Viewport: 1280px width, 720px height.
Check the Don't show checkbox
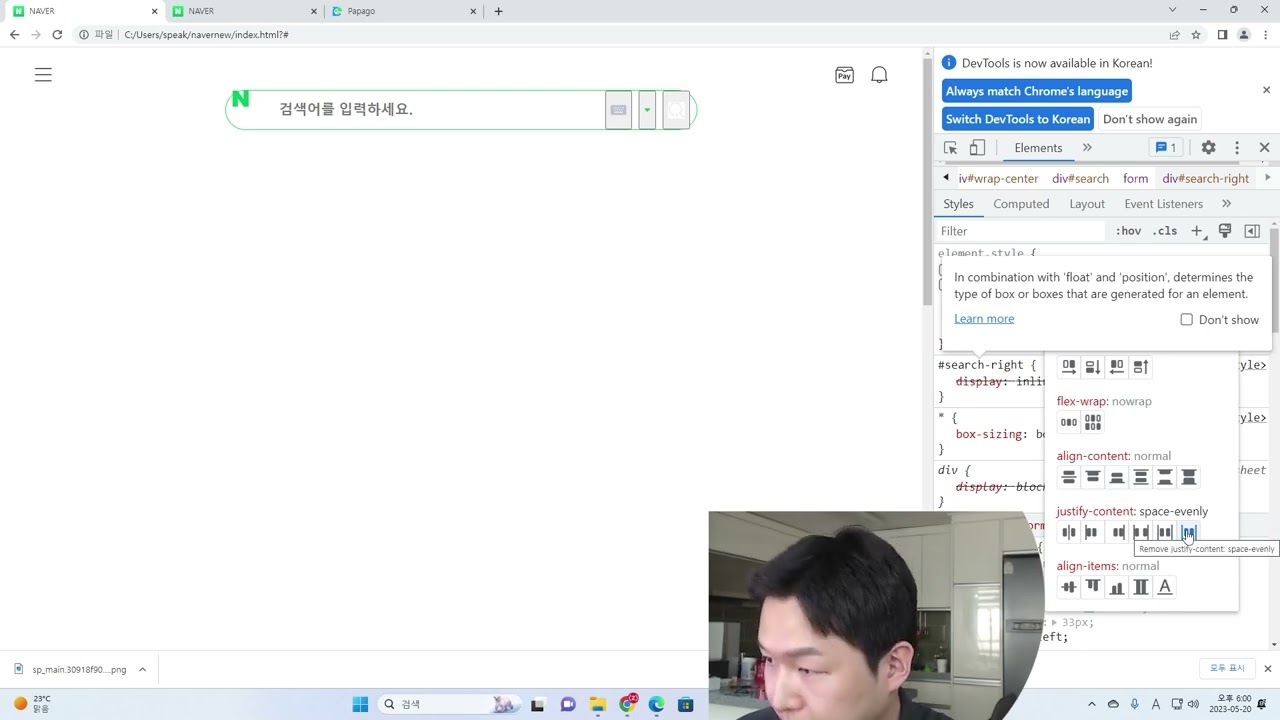pos(1186,320)
